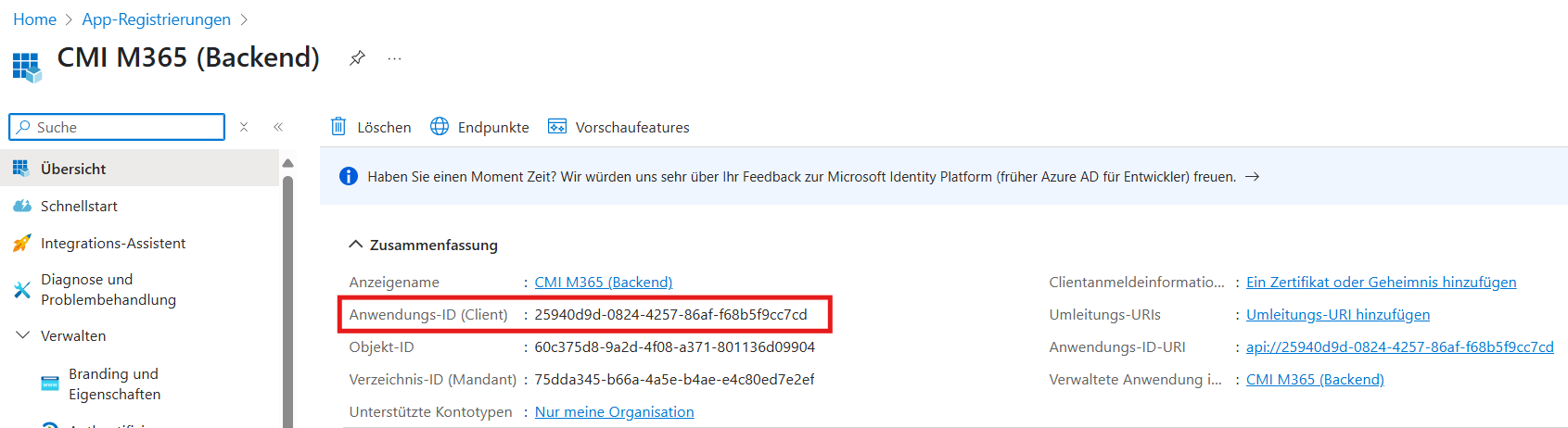
Task: Click the Vorschaufeatures toolbar button
Action: [619, 127]
